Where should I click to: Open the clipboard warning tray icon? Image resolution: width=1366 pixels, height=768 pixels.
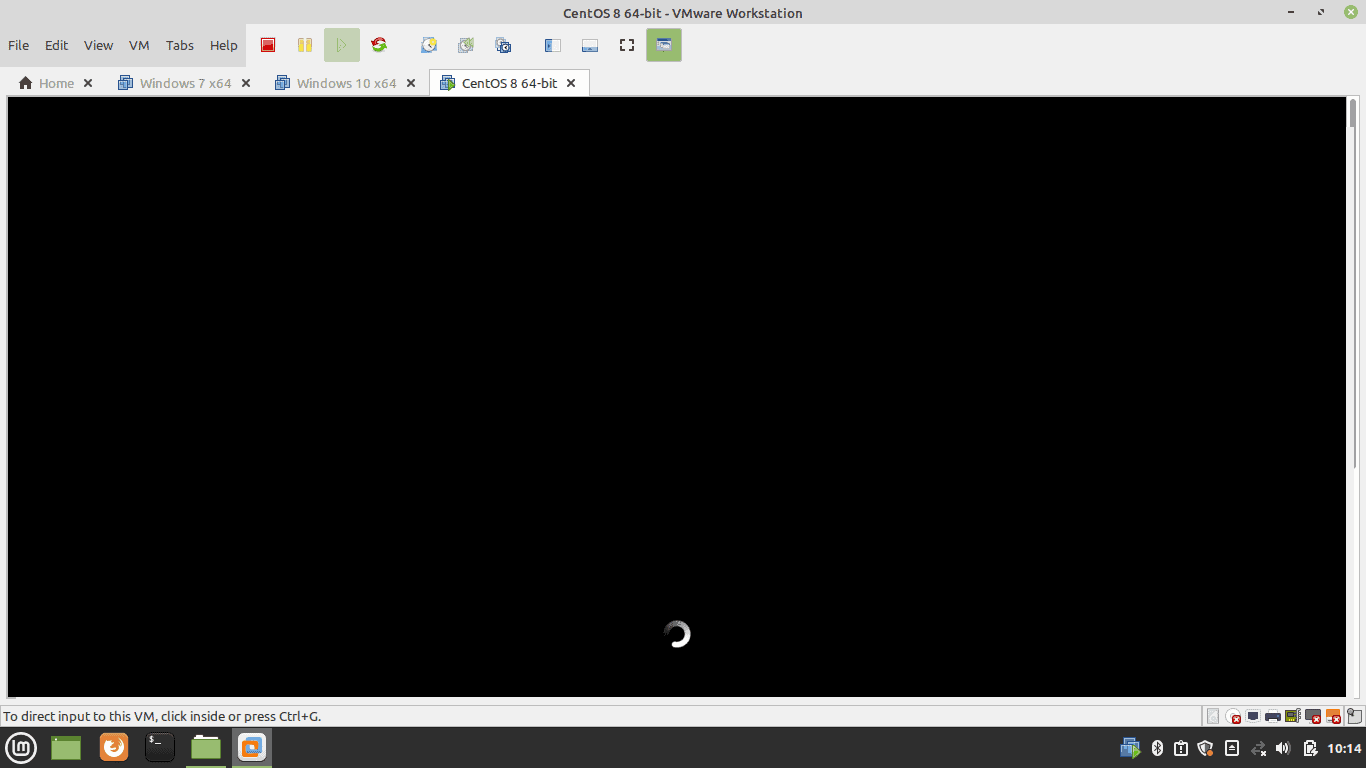click(1181, 748)
